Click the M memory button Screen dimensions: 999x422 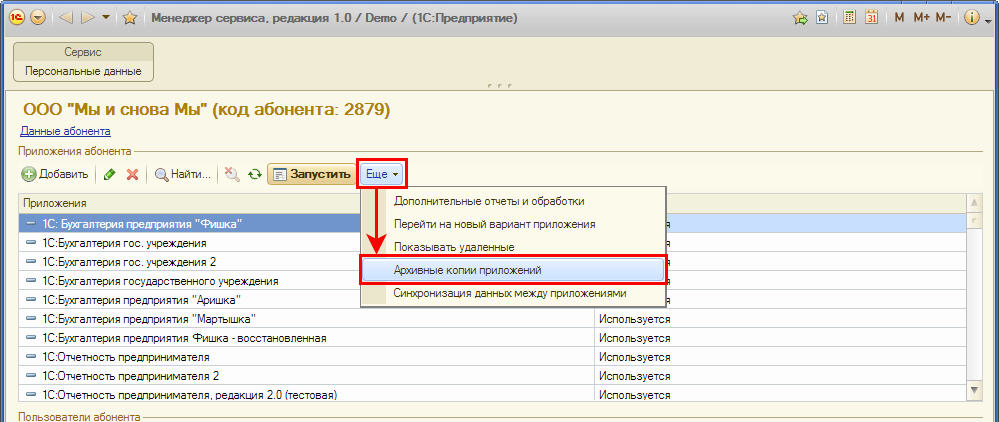(x=899, y=18)
